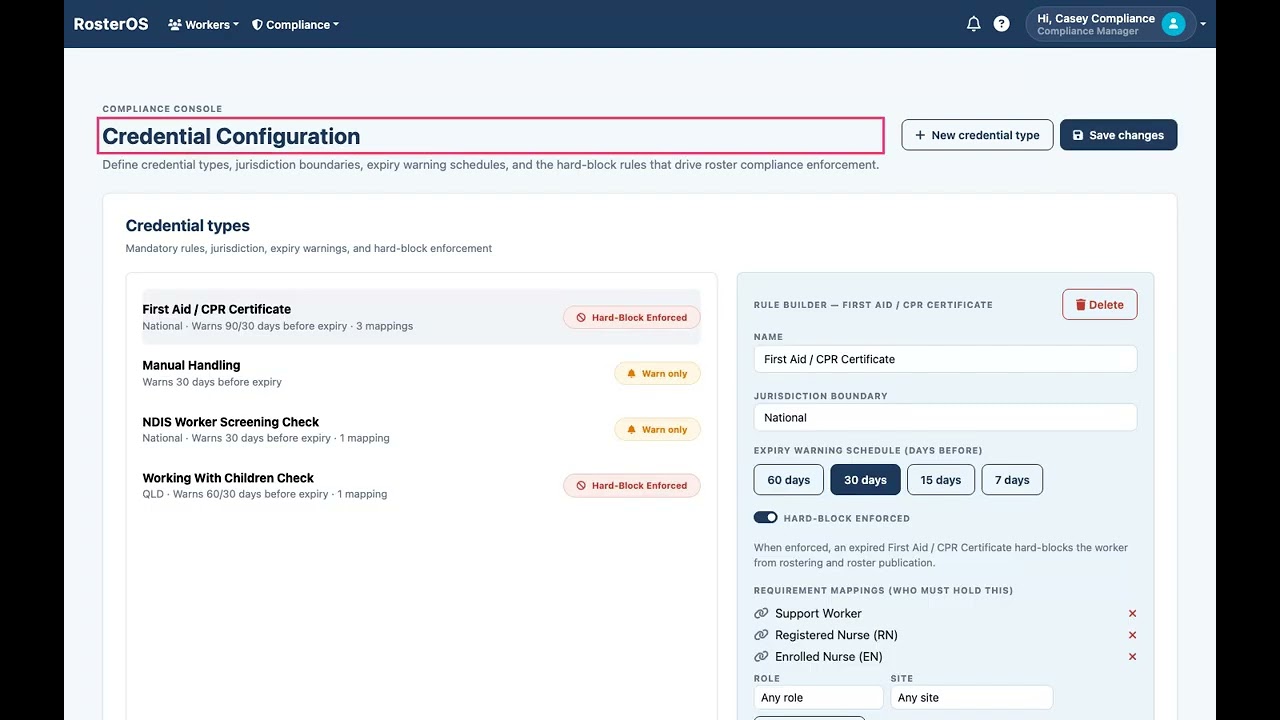Viewport: 1280px width, 720px height.
Task: Click Warn only badge on NDIS row
Action: [657, 429]
